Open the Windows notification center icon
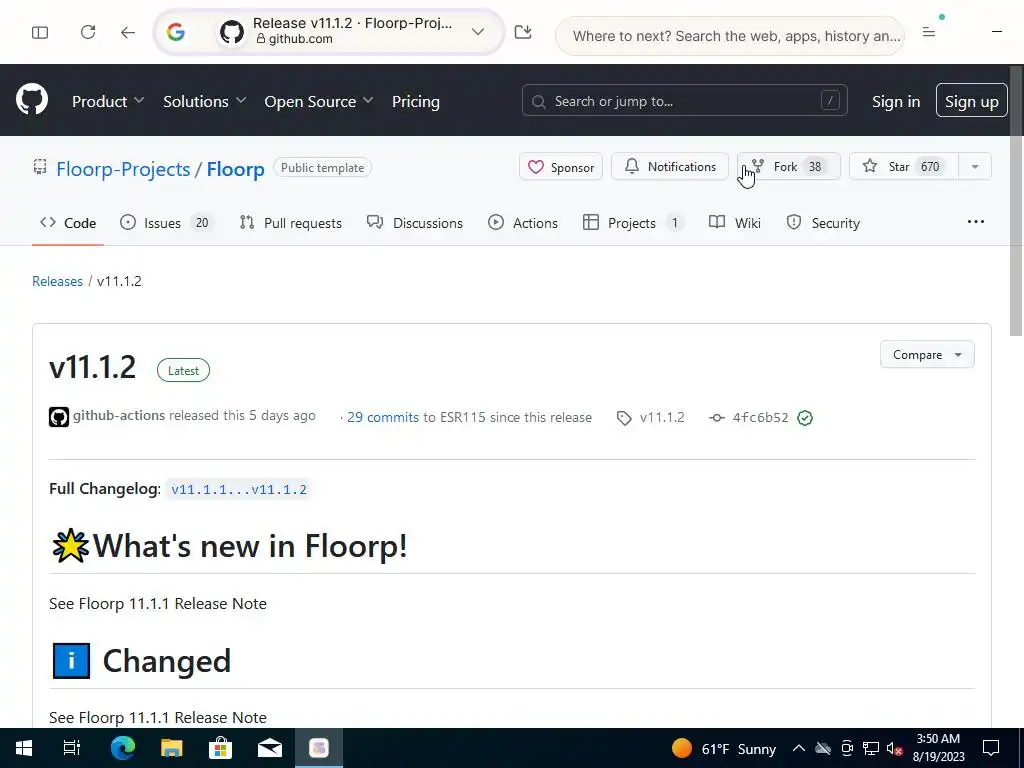 [x=991, y=748]
